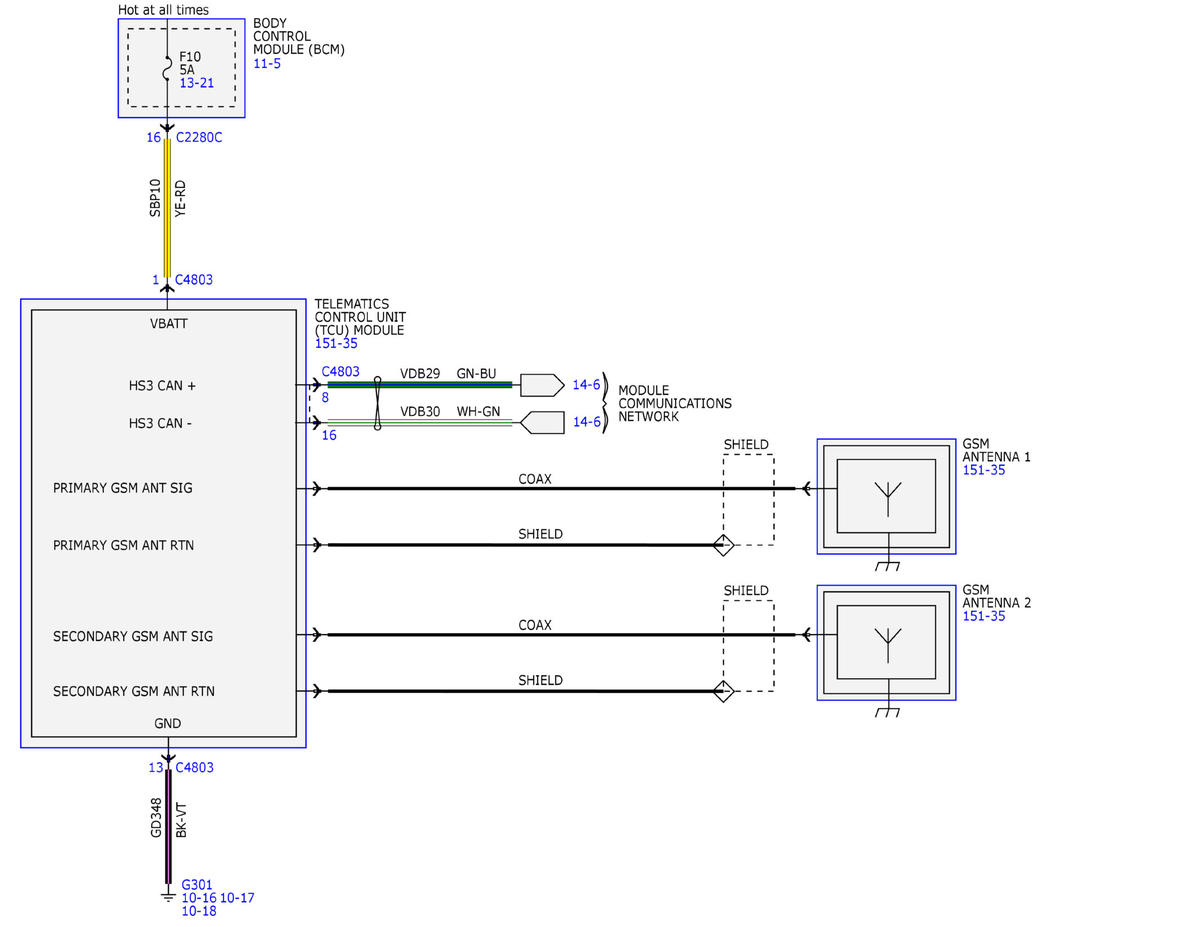The width and height of the screenshot is (1200, 927).
Task: Open the 14-6 link next to the VDB29 arrow
Action: [586, 384]
